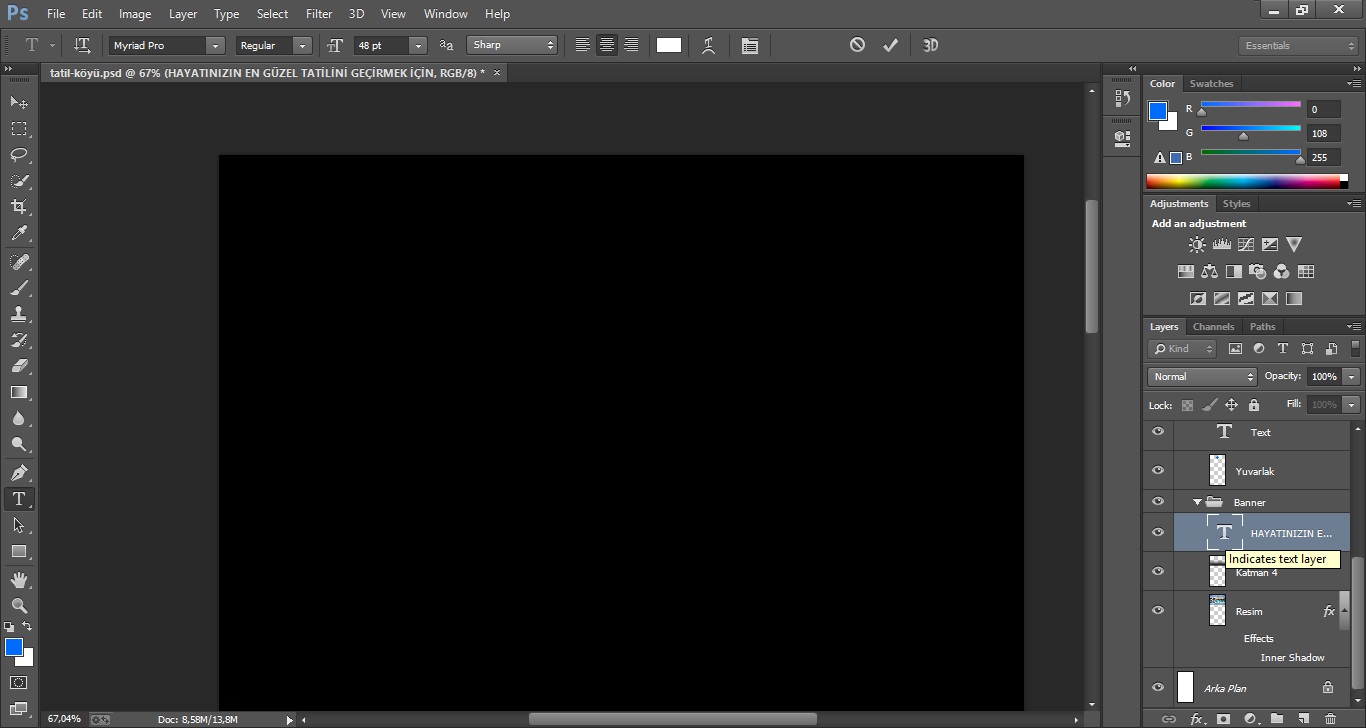This screenshot has height=728, width=1366.
Task: Open the Opacity slider dropdown
Action: (x=1352, y=377)
